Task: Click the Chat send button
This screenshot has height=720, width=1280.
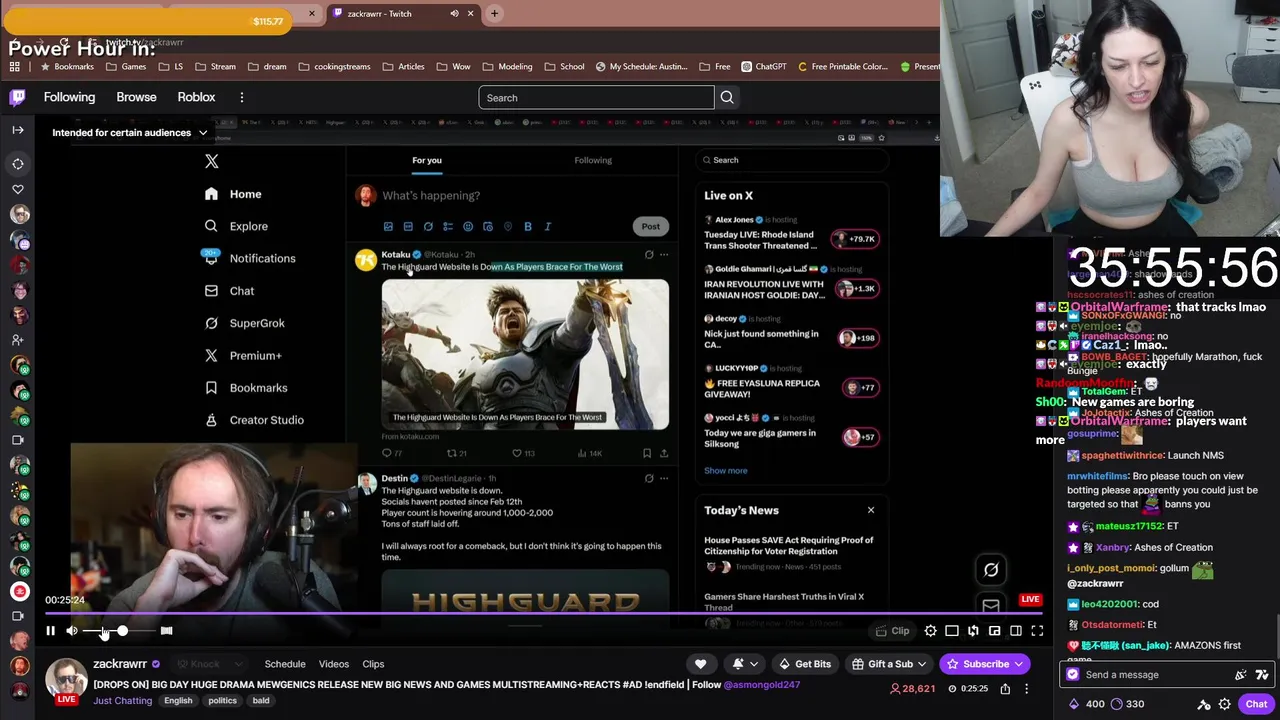Action: point(1256,704)
